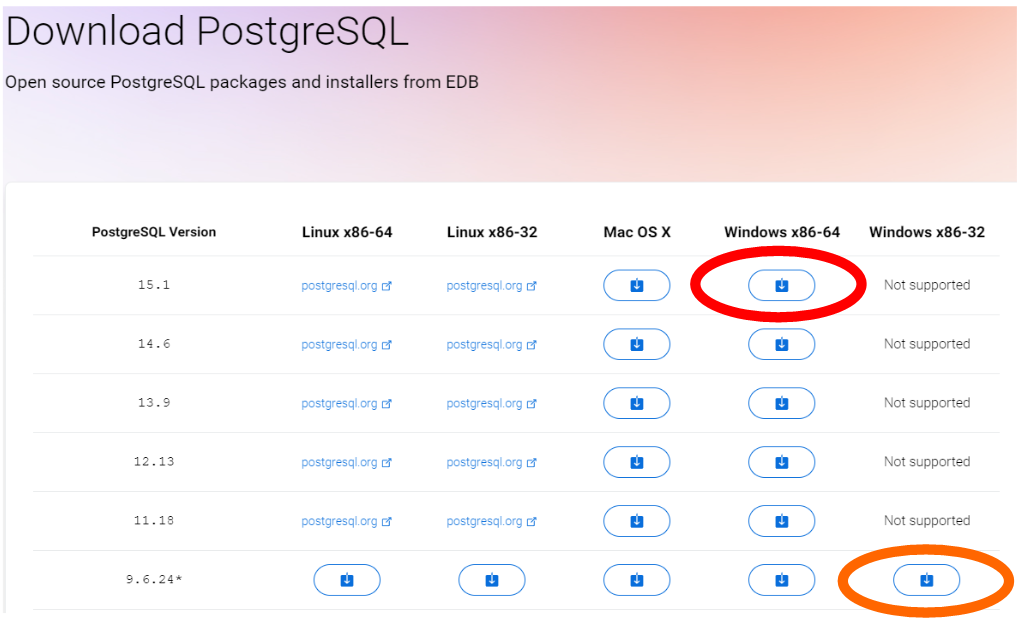1021x620 pixels.
Task: Open postgresql.org link for 14.6 Linux x86-32
Action: pyautogui.click(x=492, y=345)
